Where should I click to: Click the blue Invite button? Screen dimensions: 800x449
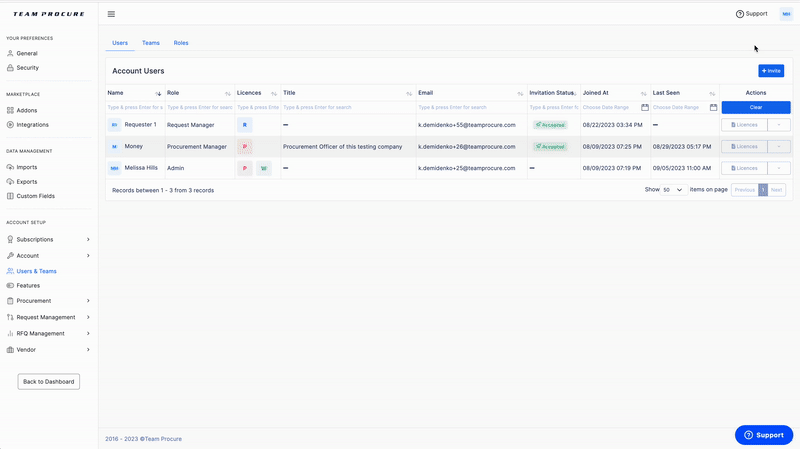(x=771, y=71)
